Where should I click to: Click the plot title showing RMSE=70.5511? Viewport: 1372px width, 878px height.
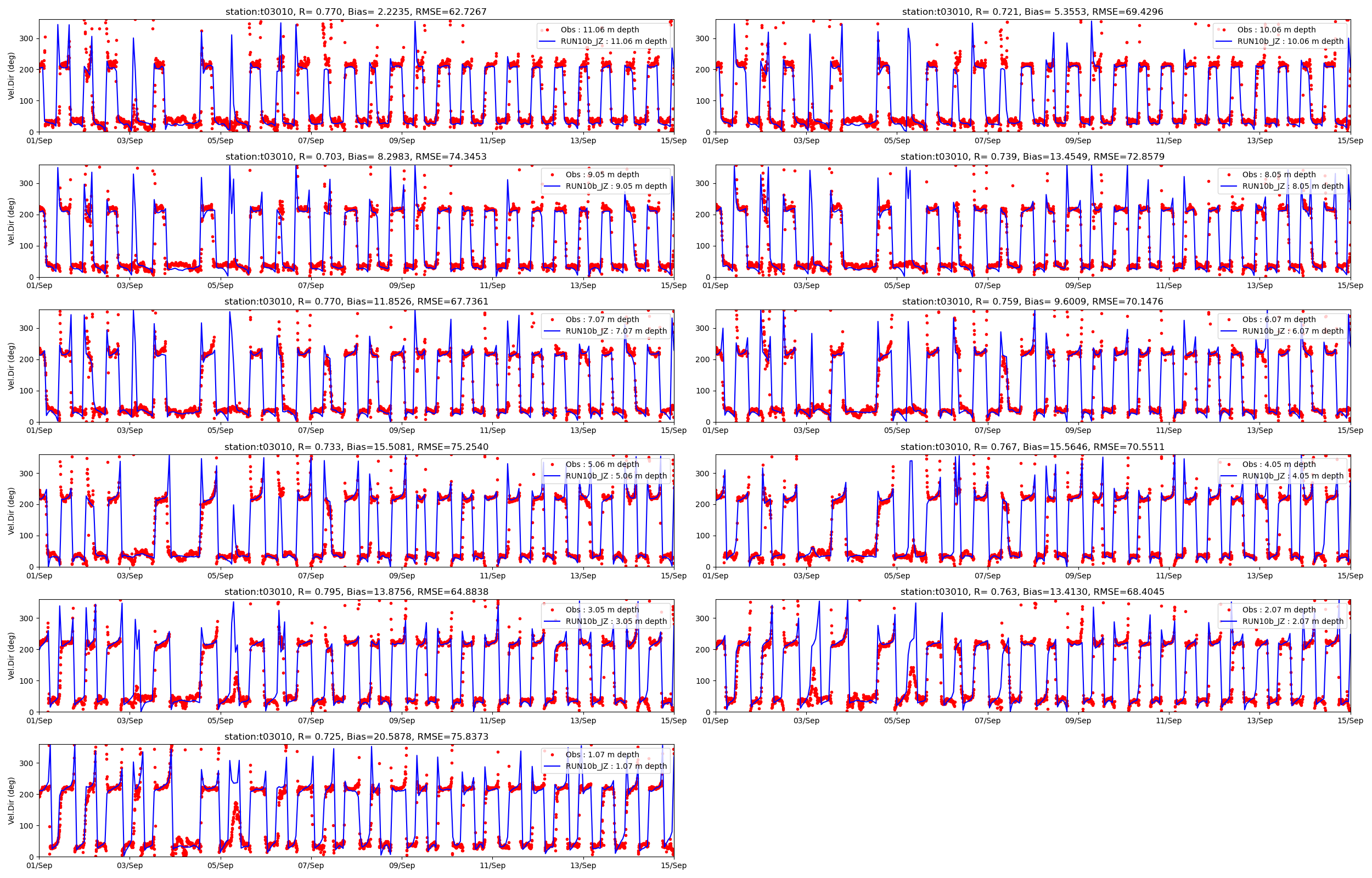pos(1032,447)
